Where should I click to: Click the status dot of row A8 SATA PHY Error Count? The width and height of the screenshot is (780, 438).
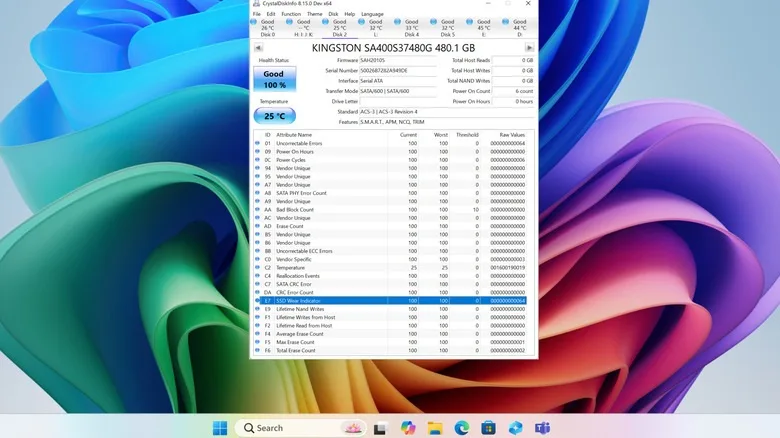click(257, 193)
